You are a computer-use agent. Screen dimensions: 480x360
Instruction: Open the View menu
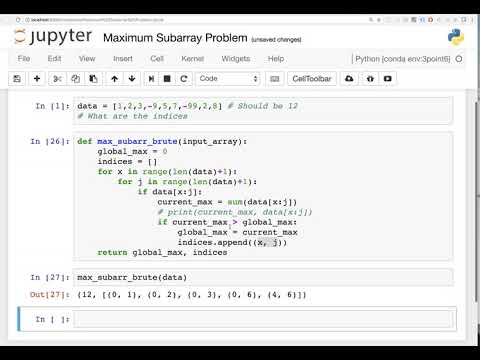[x=87, y=59]
